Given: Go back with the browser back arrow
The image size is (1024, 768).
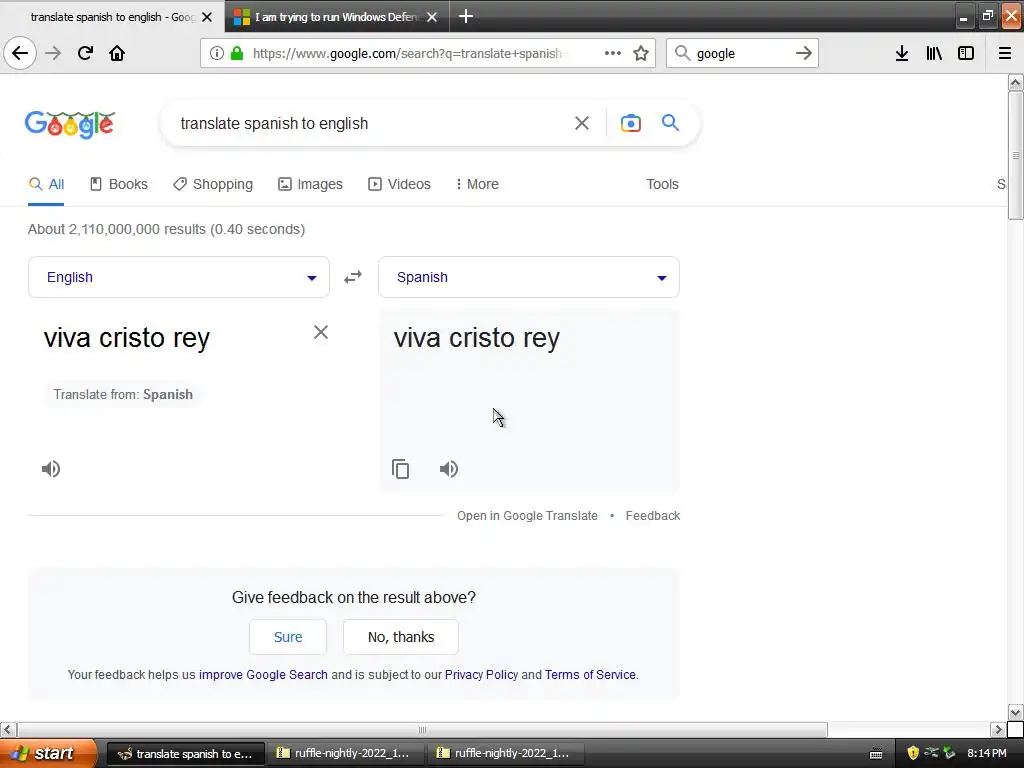Looking at the screenshot, I should (x=20, y=53).
